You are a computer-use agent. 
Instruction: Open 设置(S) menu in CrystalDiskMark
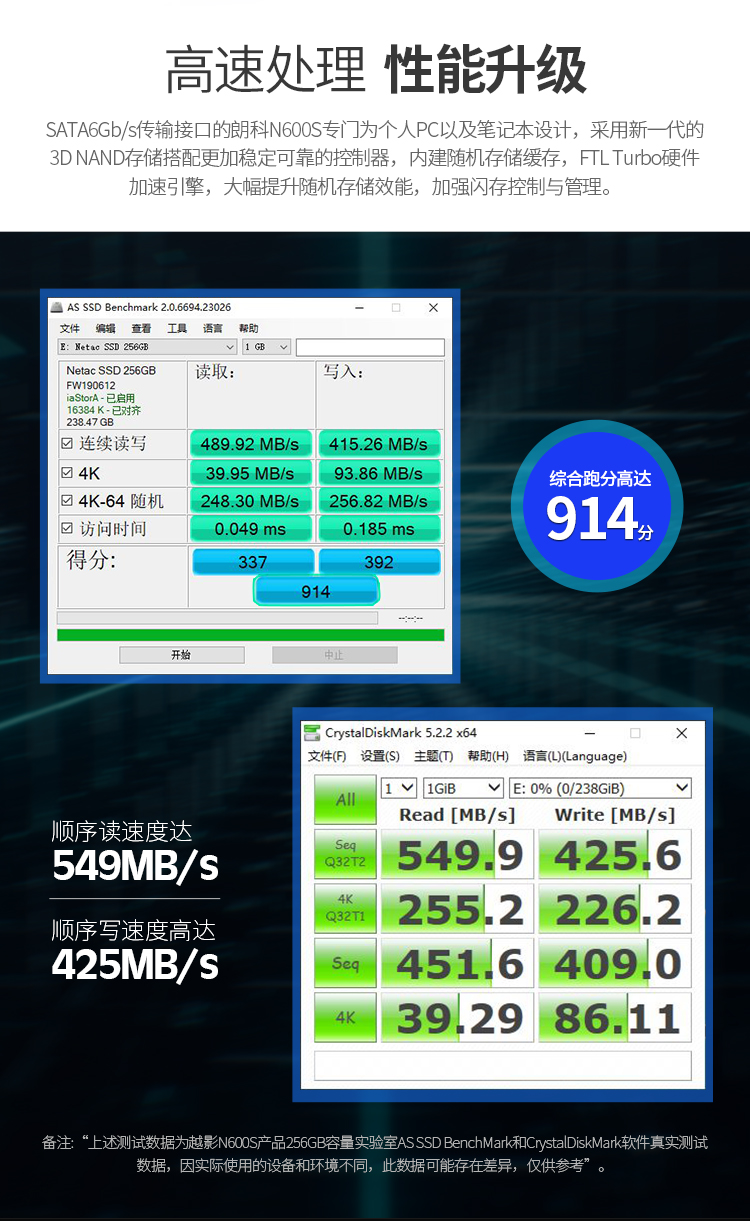(x=380, y=757)
